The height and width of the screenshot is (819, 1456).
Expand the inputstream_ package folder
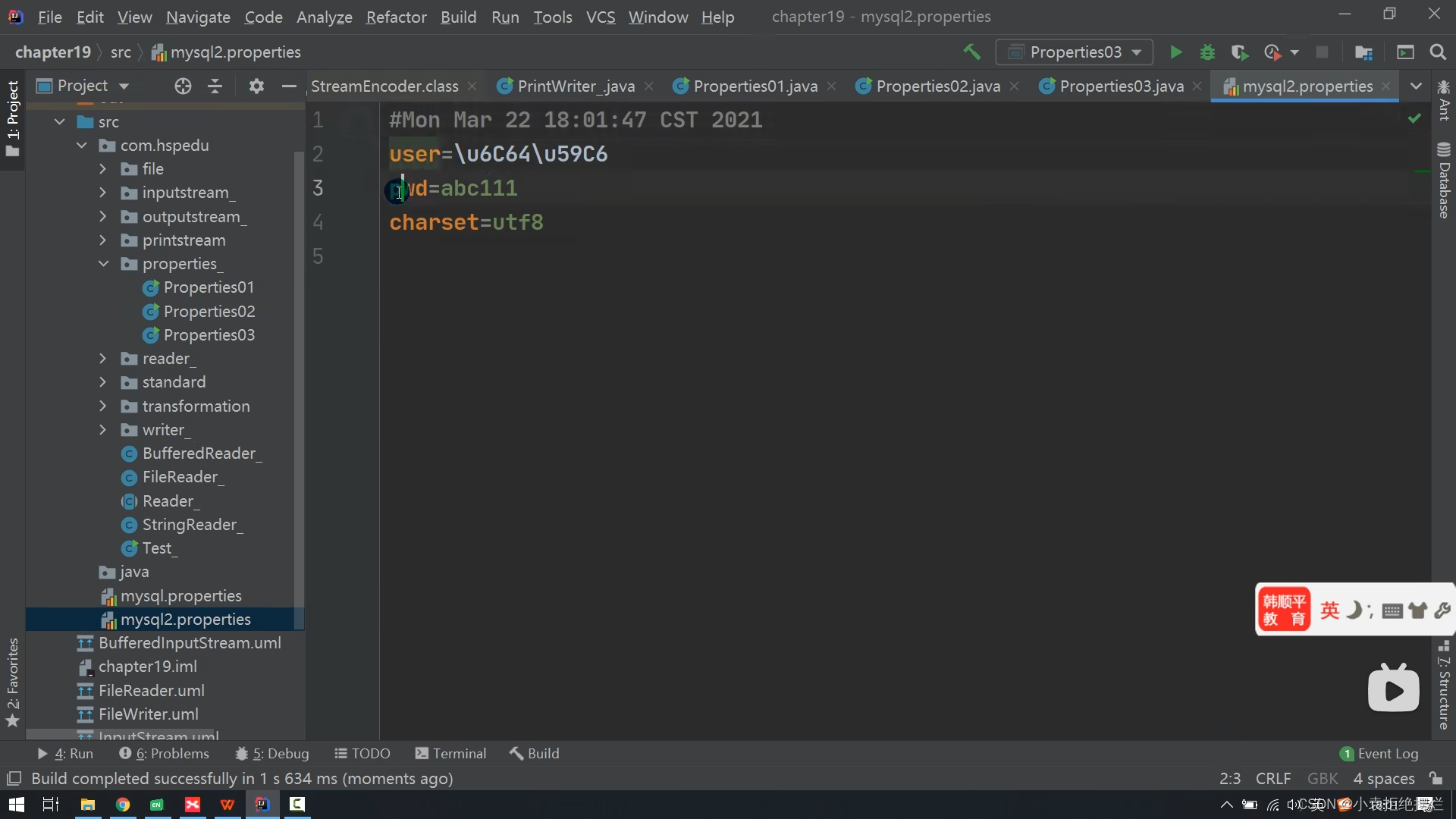[x=104, y=193]
